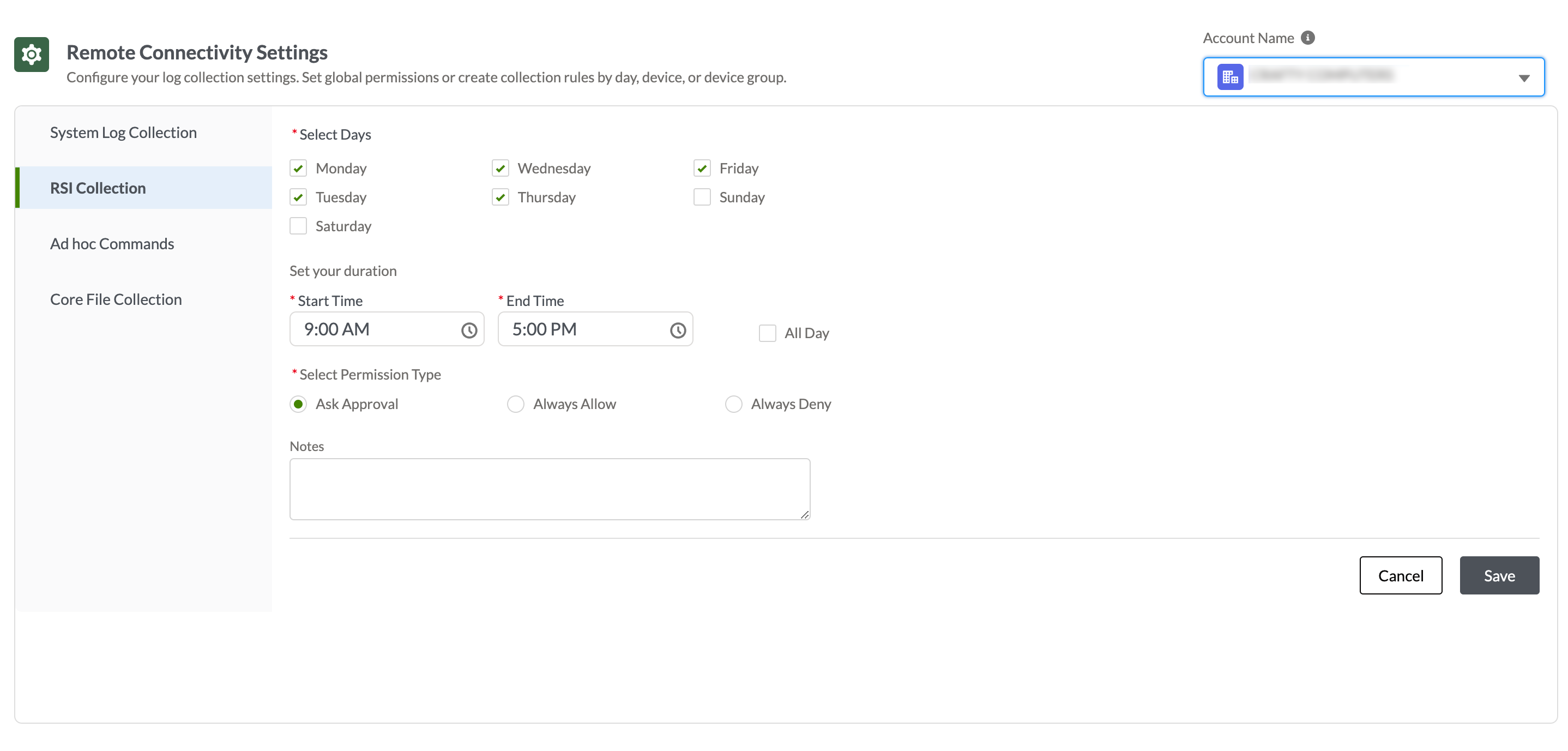Click the settings gear icon in the header
This screenshot has width=1568, height=751.
pyautogui.click(x=31, y=54)
